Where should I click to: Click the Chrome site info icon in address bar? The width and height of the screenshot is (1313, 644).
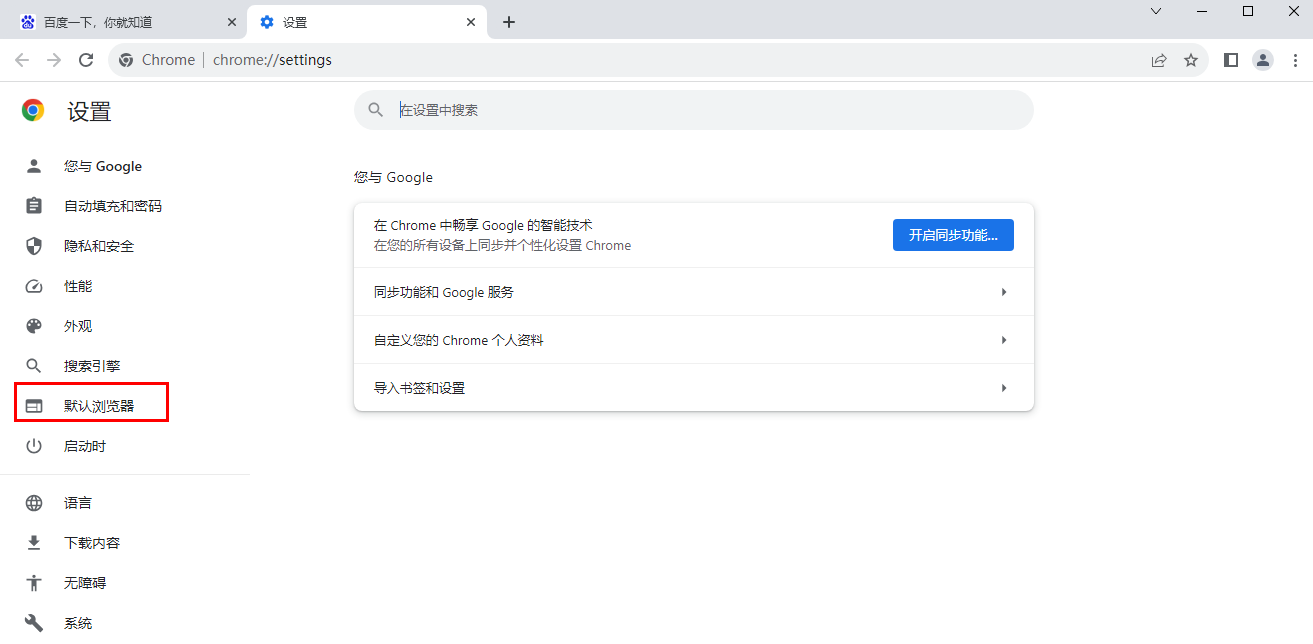click(x=126, y=60)
